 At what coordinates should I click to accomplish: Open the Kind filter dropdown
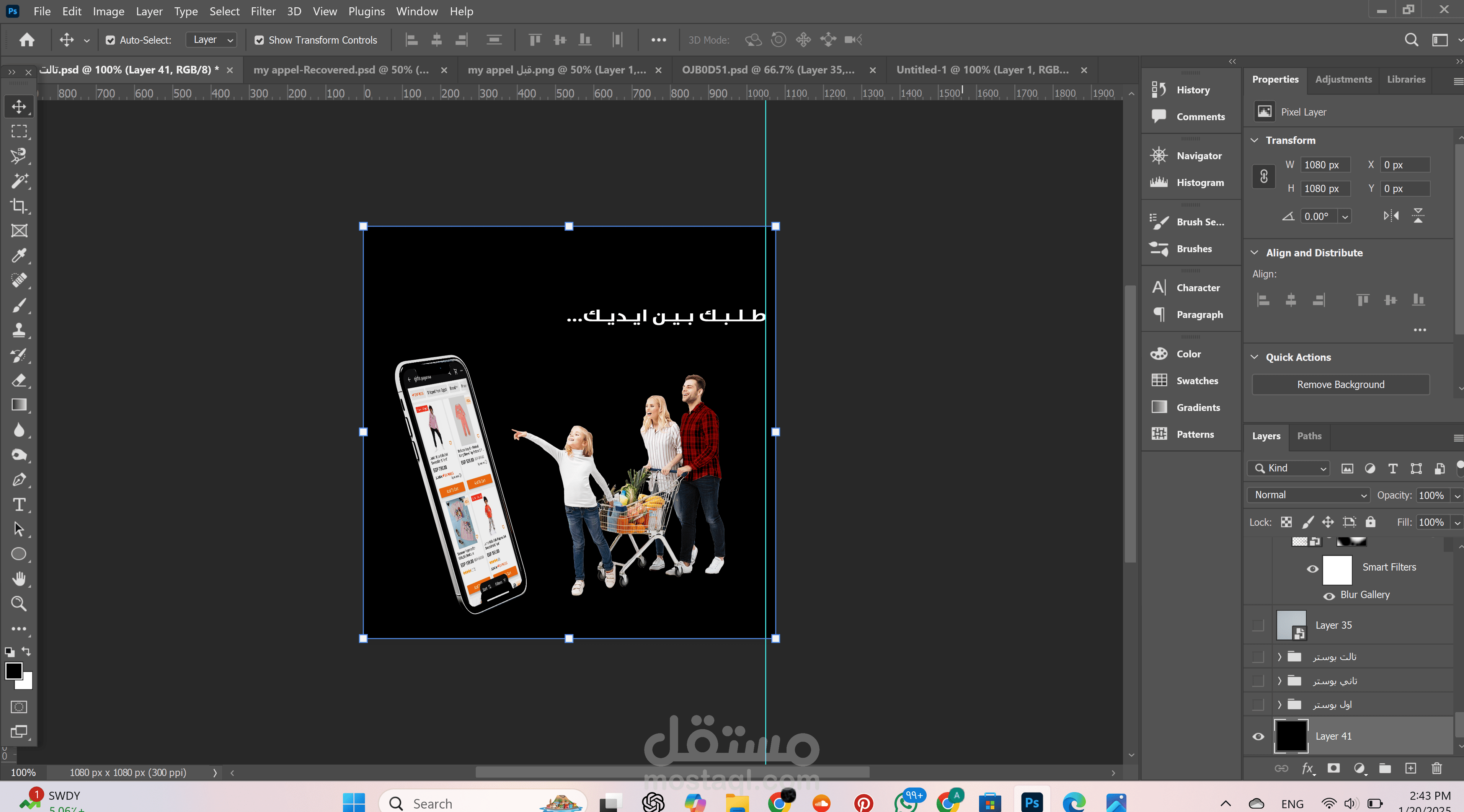tap(1289, 468)
